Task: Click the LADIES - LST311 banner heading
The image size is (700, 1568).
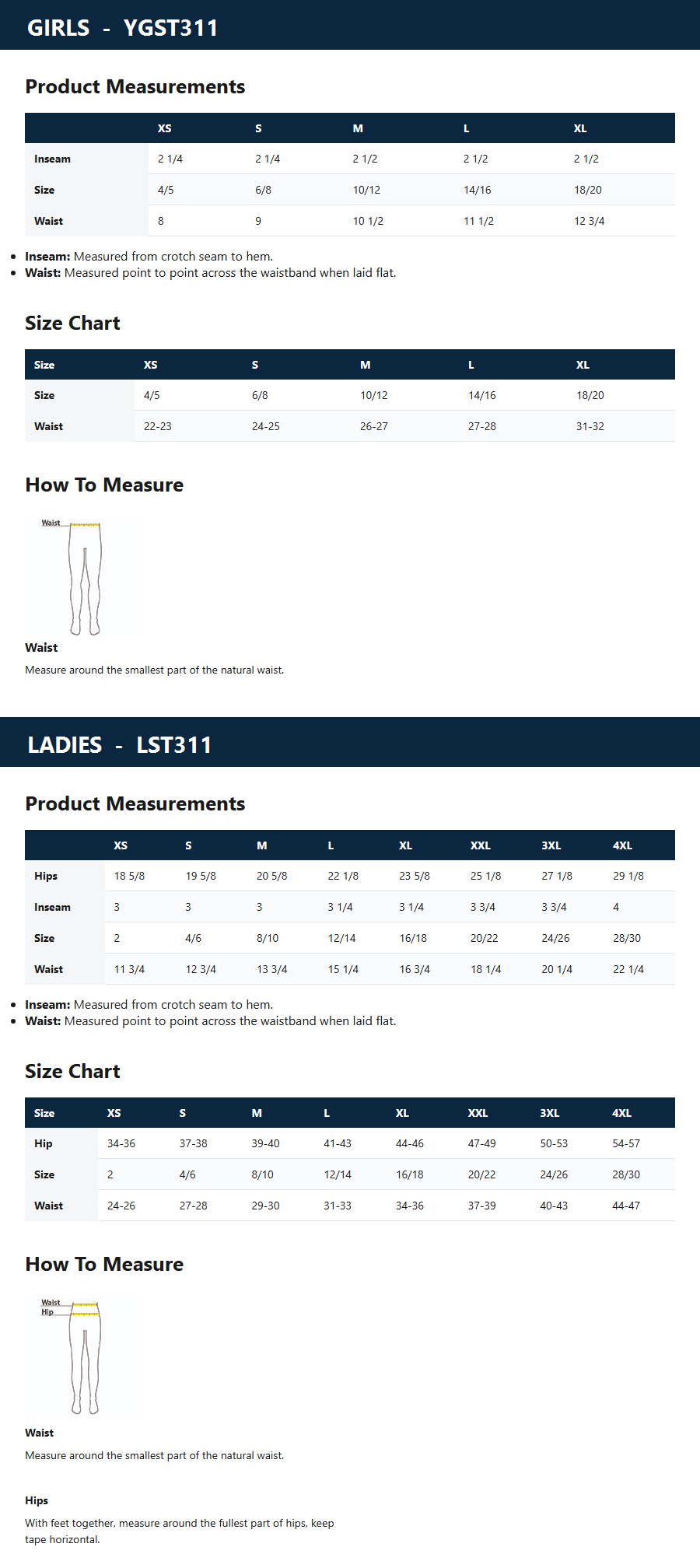Action: point(119,745)
